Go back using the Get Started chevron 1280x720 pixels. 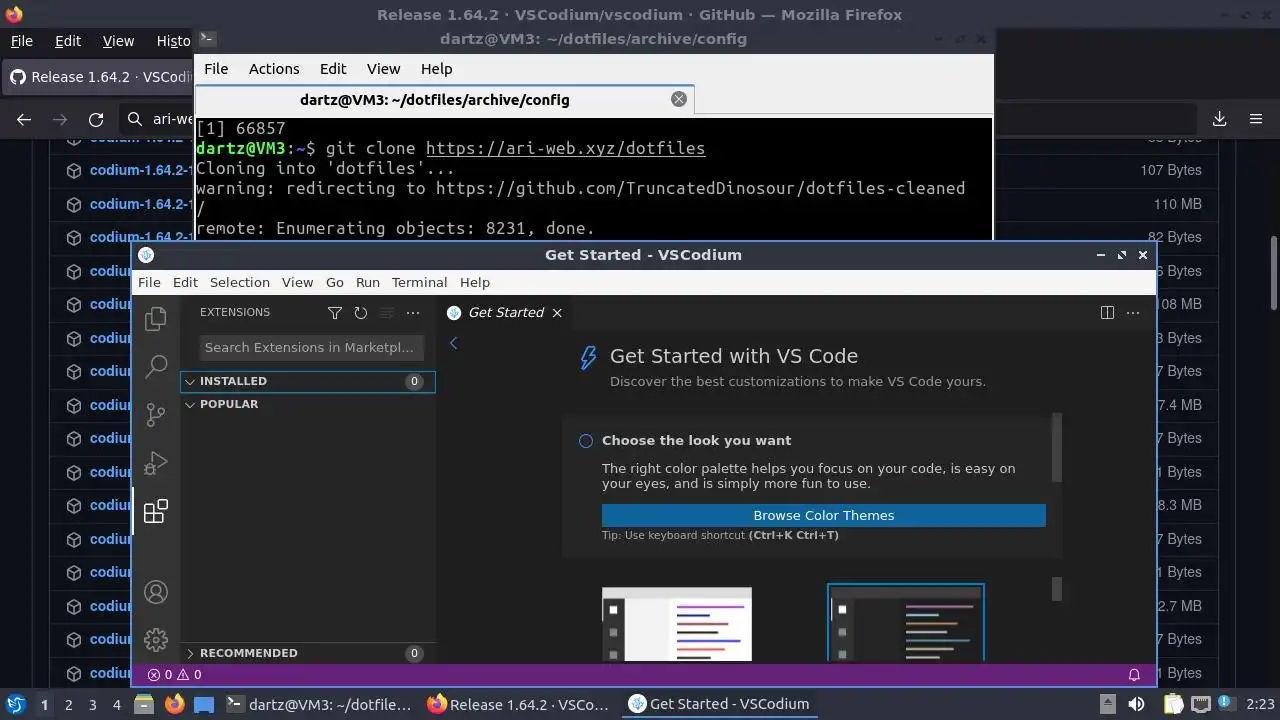click(x=453, y=343)
